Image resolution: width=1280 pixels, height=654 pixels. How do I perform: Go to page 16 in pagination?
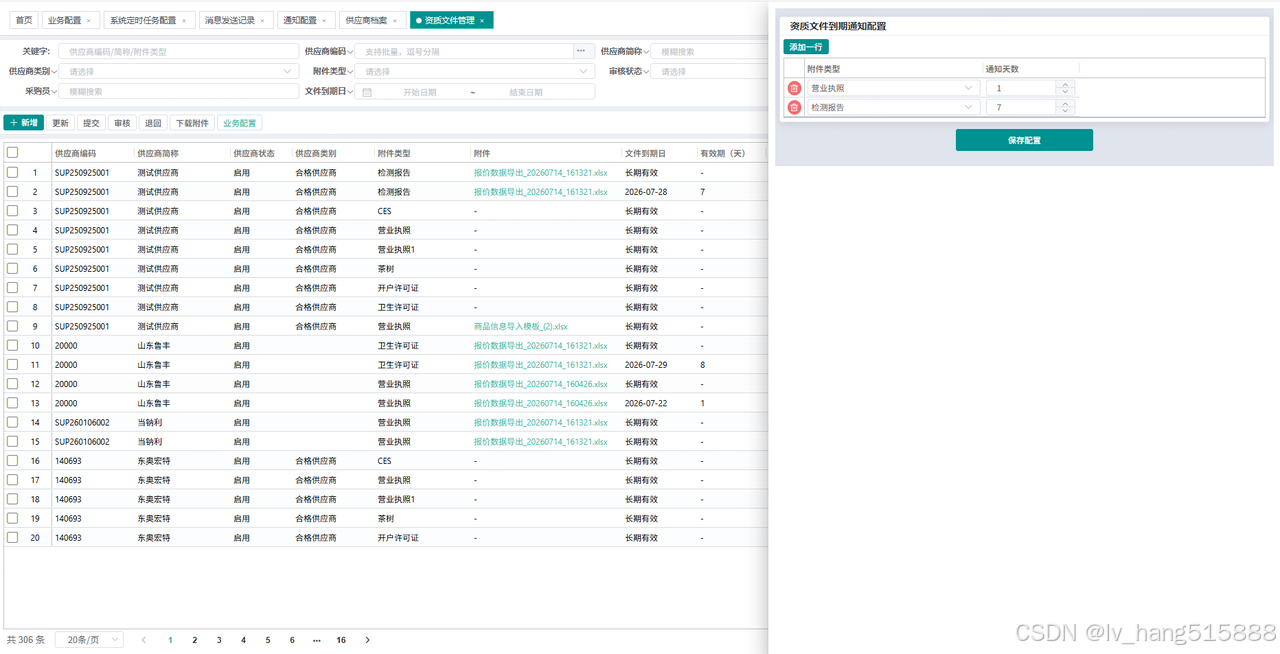click(341, 640)
